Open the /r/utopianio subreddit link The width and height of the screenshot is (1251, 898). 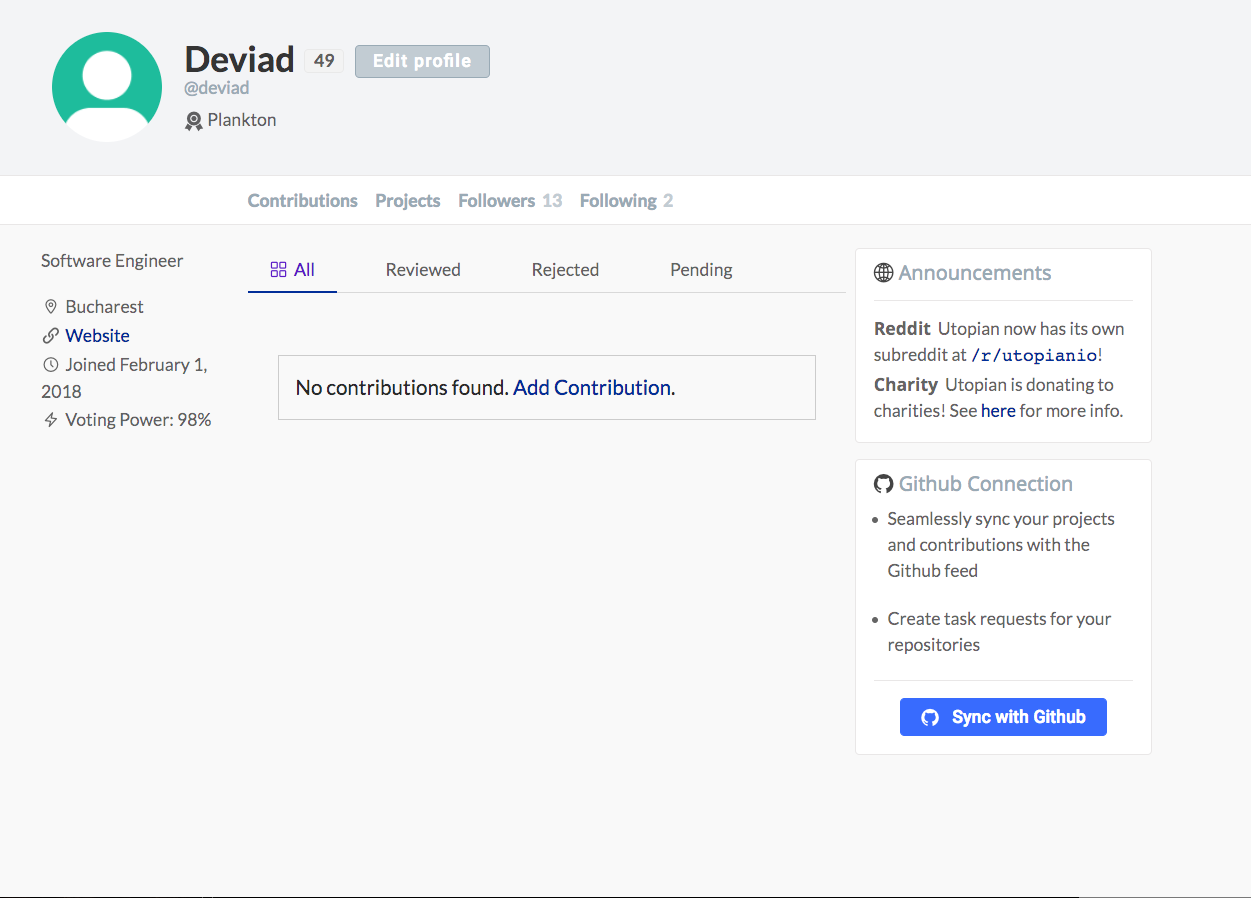click(1034, 355)
